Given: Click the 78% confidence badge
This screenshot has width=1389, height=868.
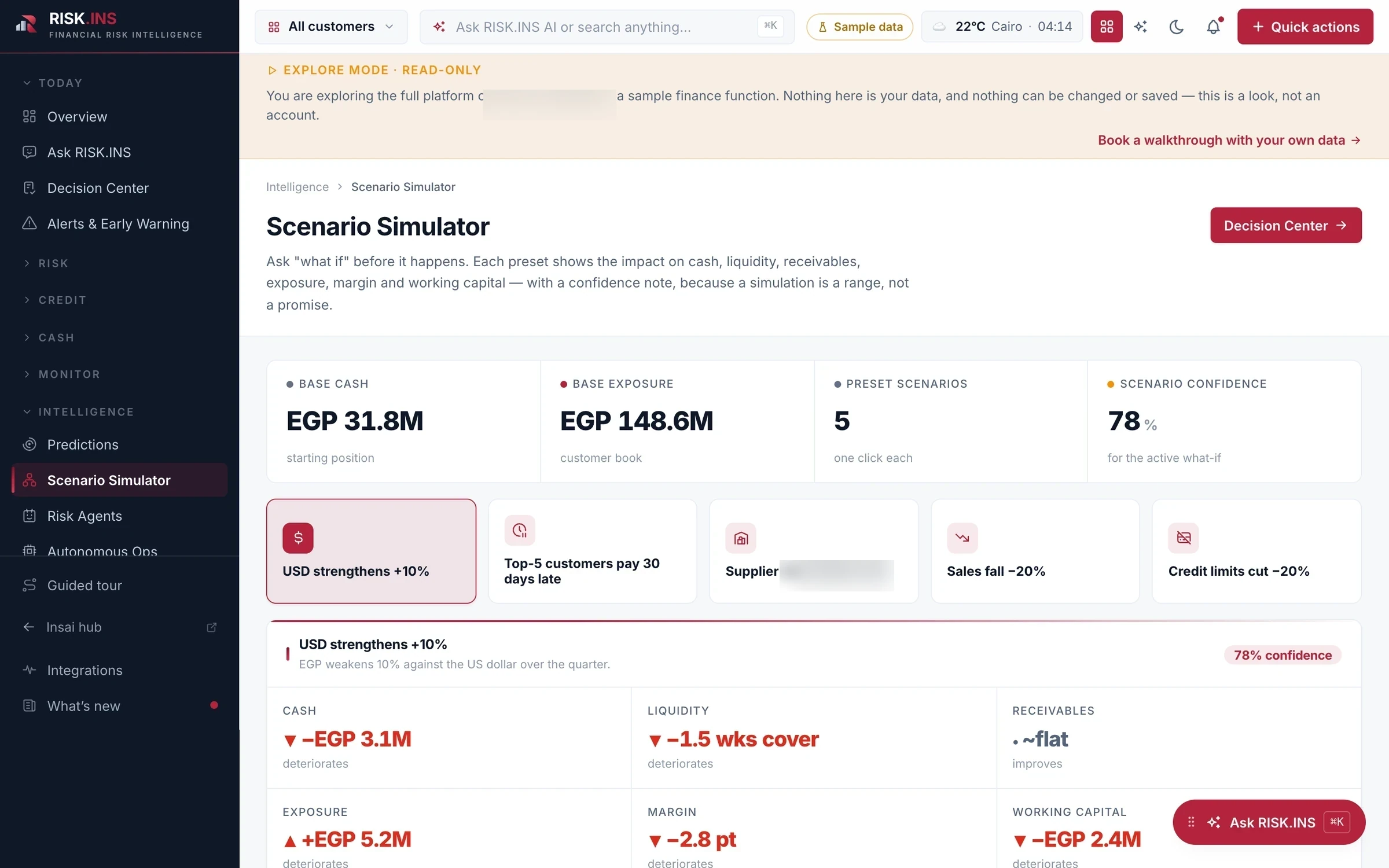Looking at the screenshot, I should [x=1282, y=655].
